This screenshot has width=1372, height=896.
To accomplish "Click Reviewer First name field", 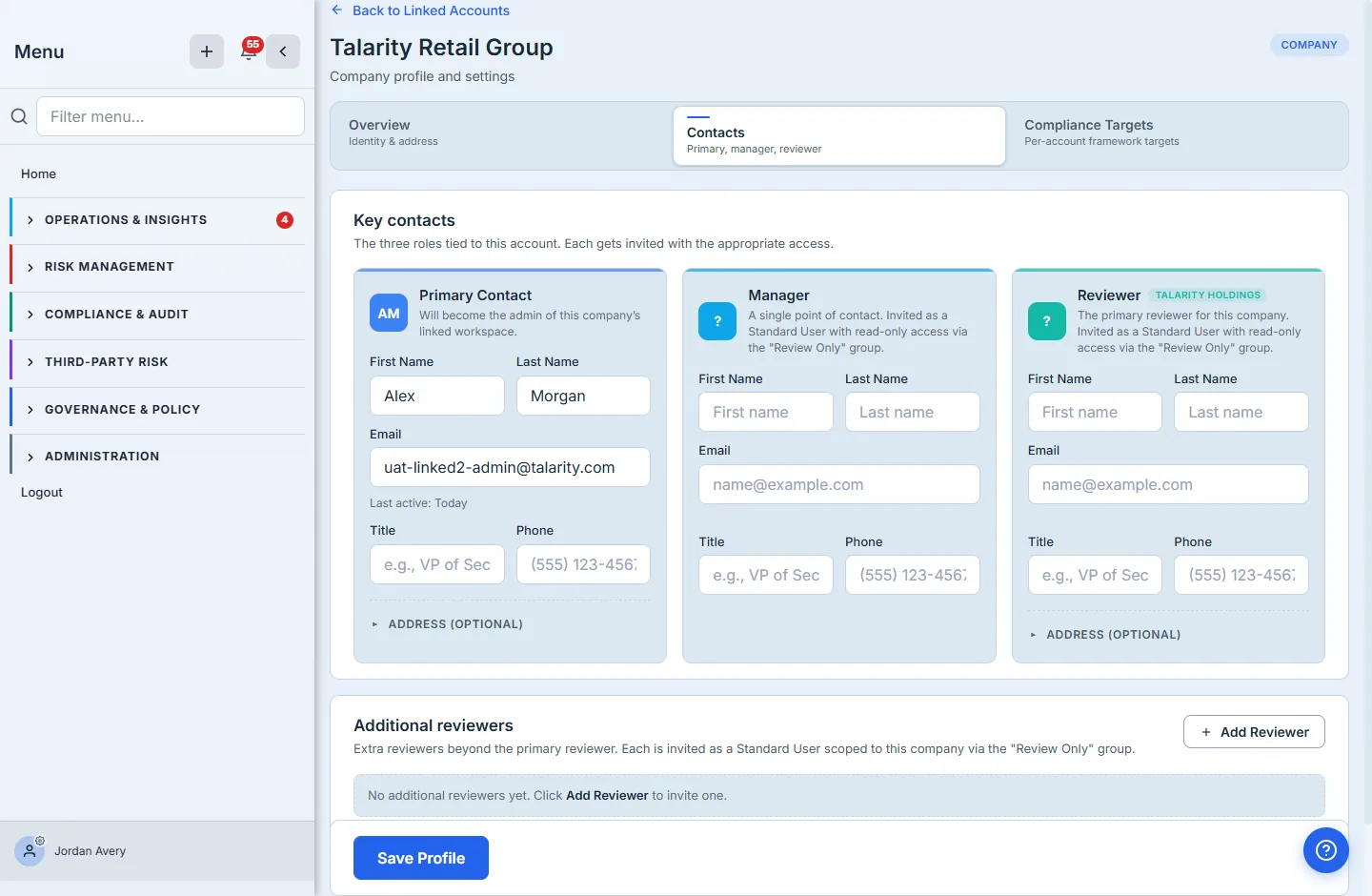I will (1095, 412).
